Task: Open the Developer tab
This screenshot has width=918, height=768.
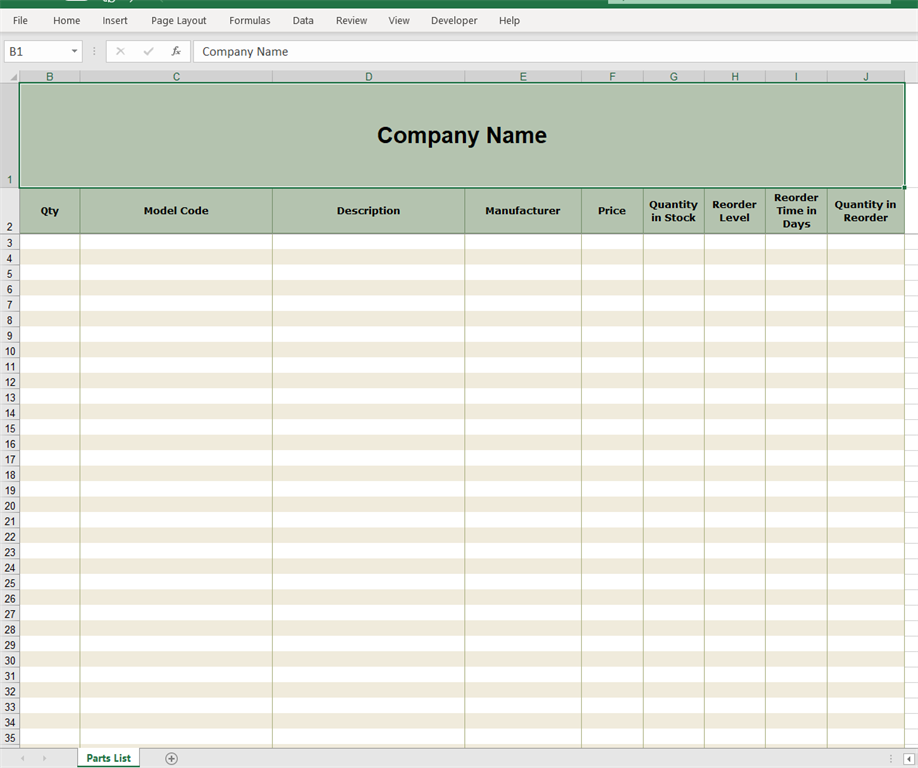Action: [x=454, y=20]
